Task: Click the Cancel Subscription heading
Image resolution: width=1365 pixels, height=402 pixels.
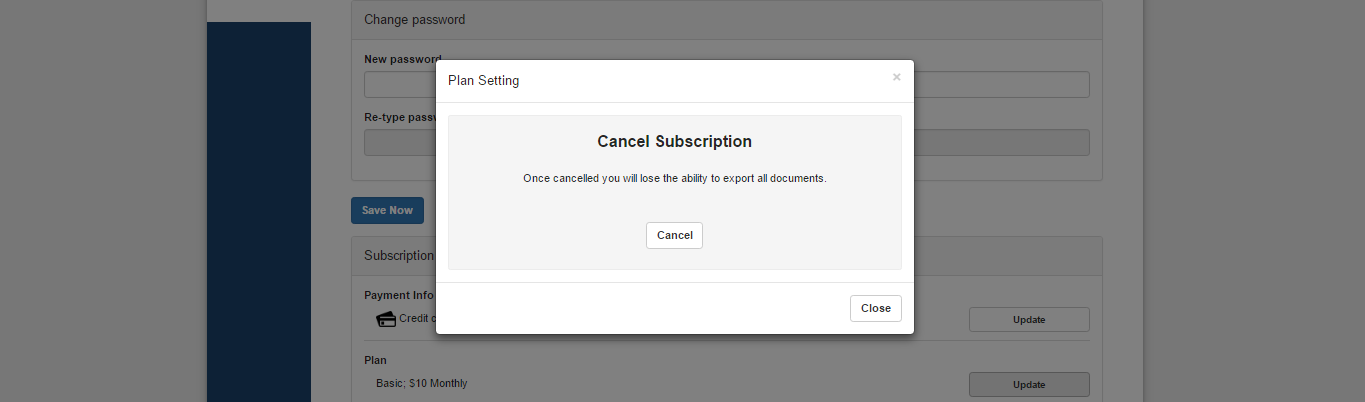Action: click(674, 142)
